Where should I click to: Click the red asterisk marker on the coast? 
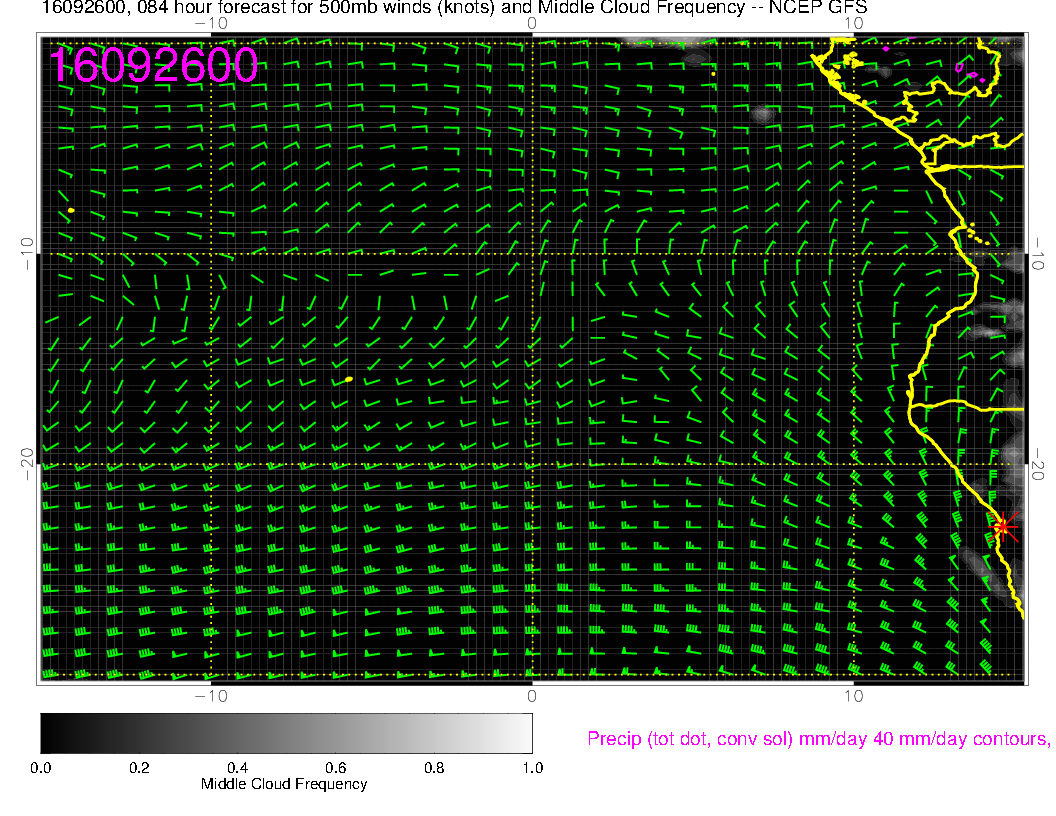(1003, 527)
